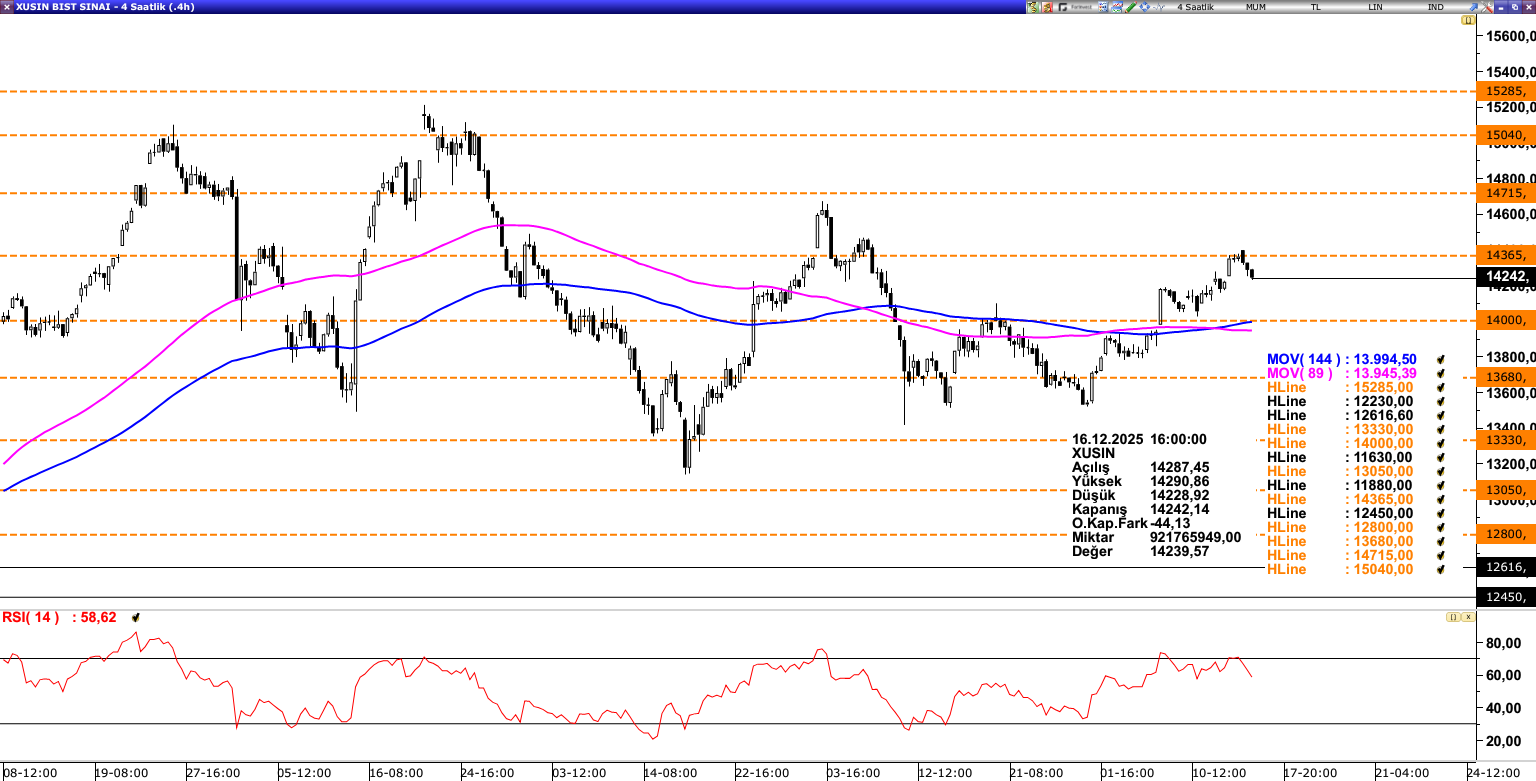The height and width of the screenshot is (781, 1536).
Task: Open the MUM chart type selector
Action: [x=1255, y=7]
